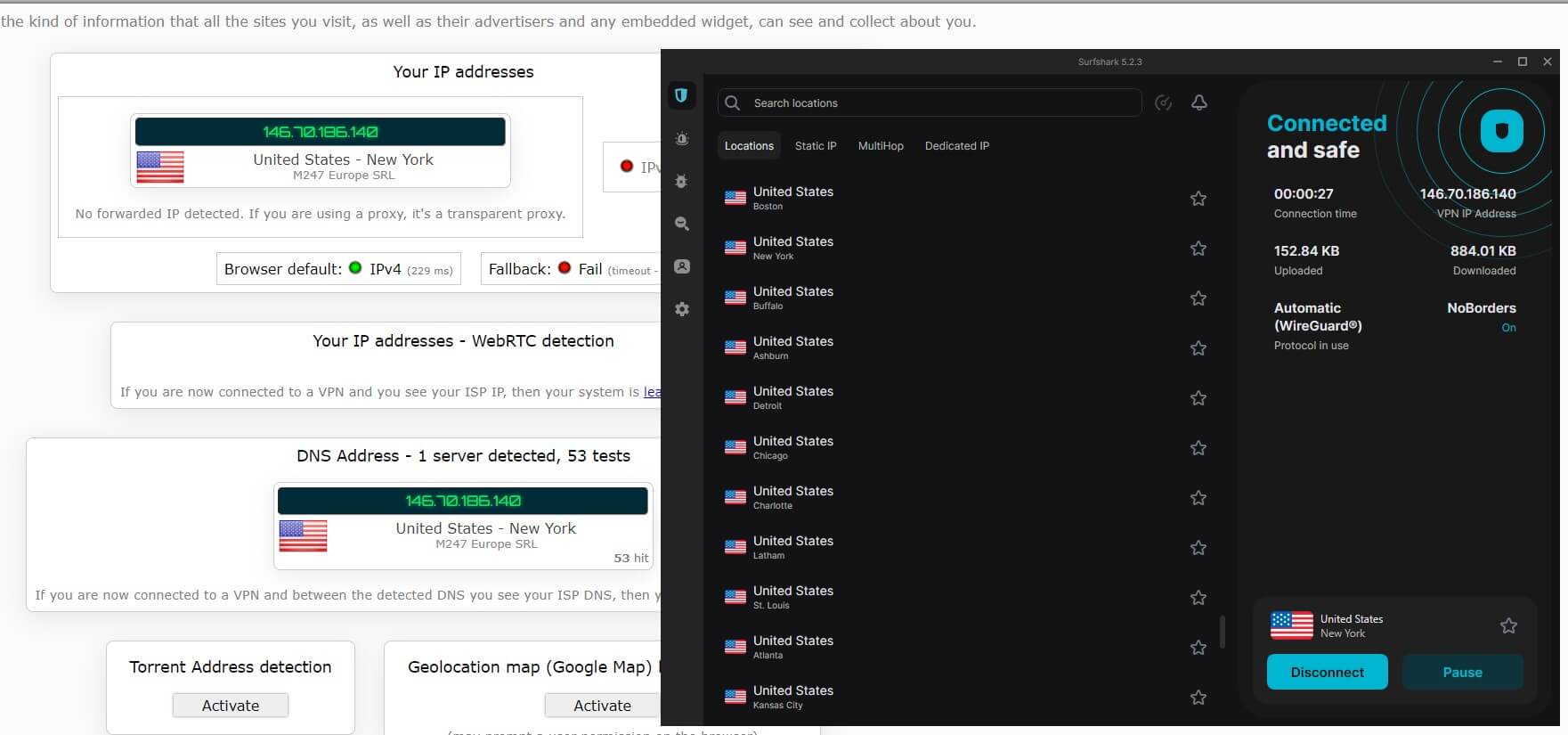Click 'M247 Europe SRL' under top IP address
1568x735 pixels.
point(344,176)
